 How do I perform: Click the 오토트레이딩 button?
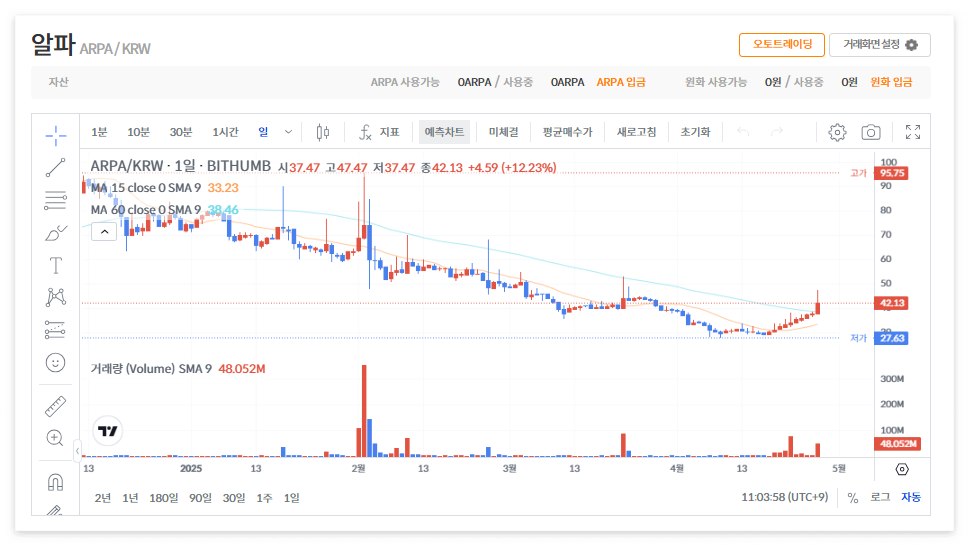(x=782, y=44)
